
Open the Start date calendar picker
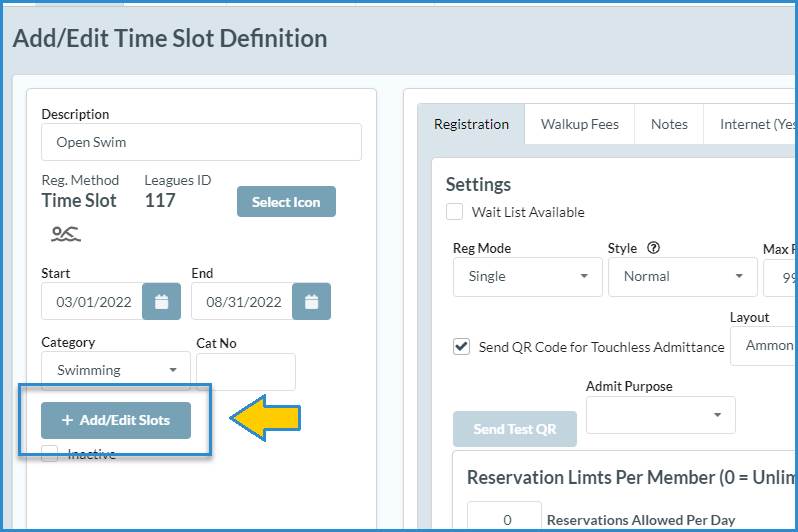(161, 301)
